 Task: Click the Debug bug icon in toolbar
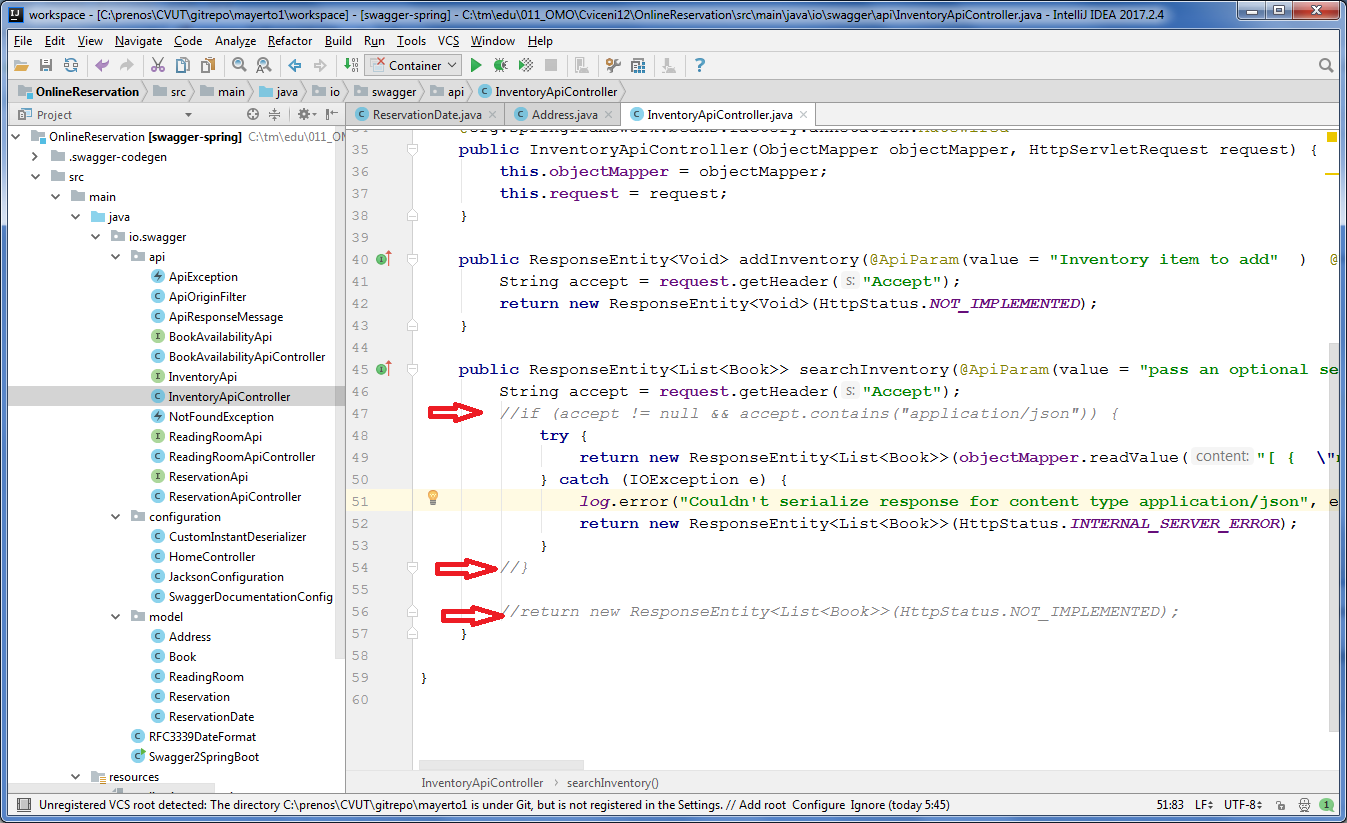(x=501, y=65)
